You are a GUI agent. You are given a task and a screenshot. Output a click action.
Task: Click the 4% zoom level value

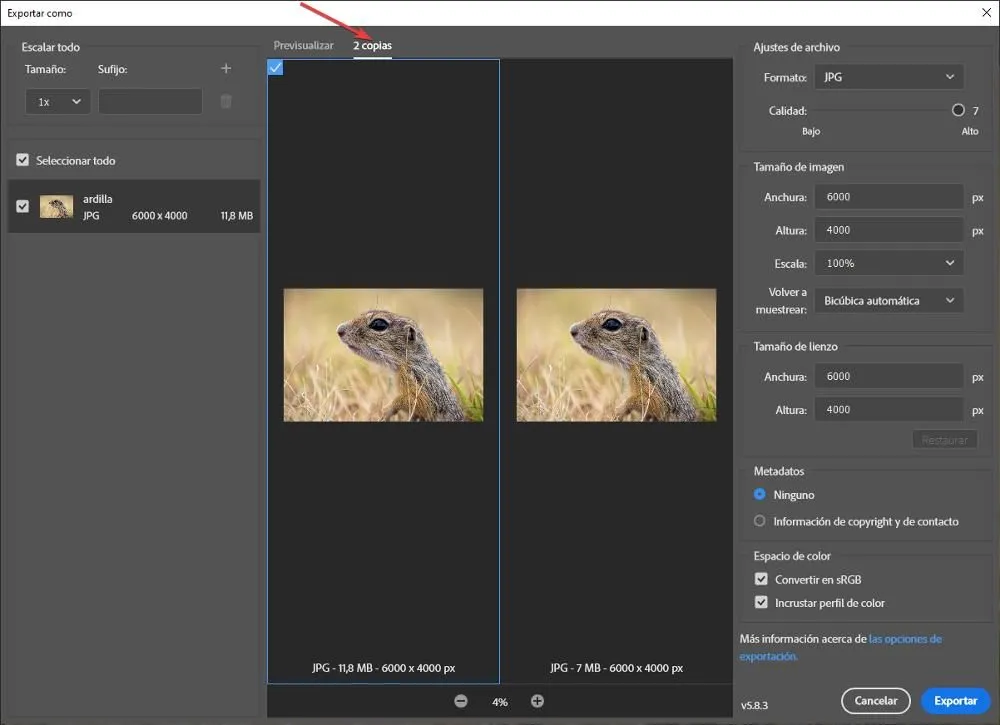click(499, 702)
